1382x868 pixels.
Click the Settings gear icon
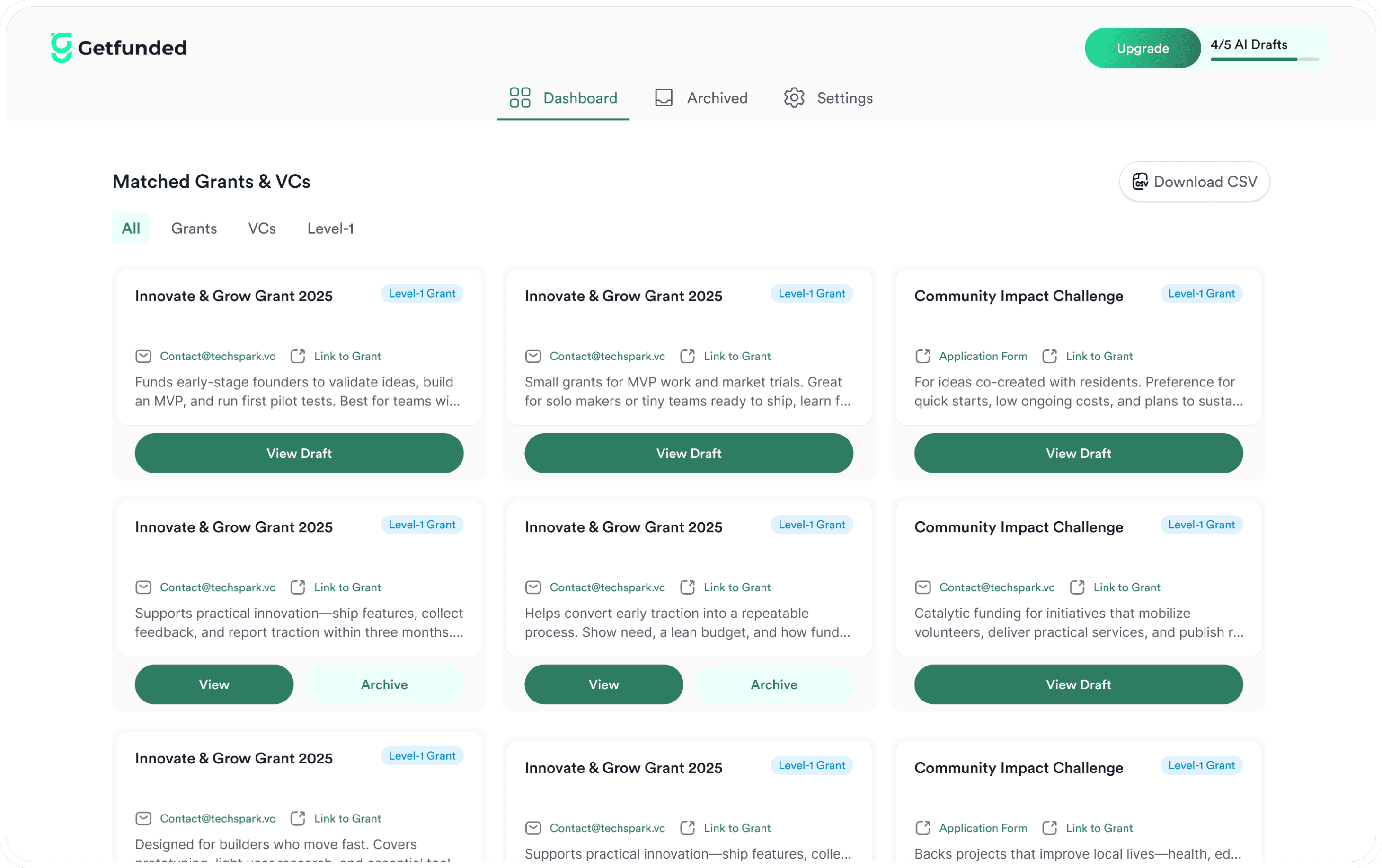click(x=794, y=97)
